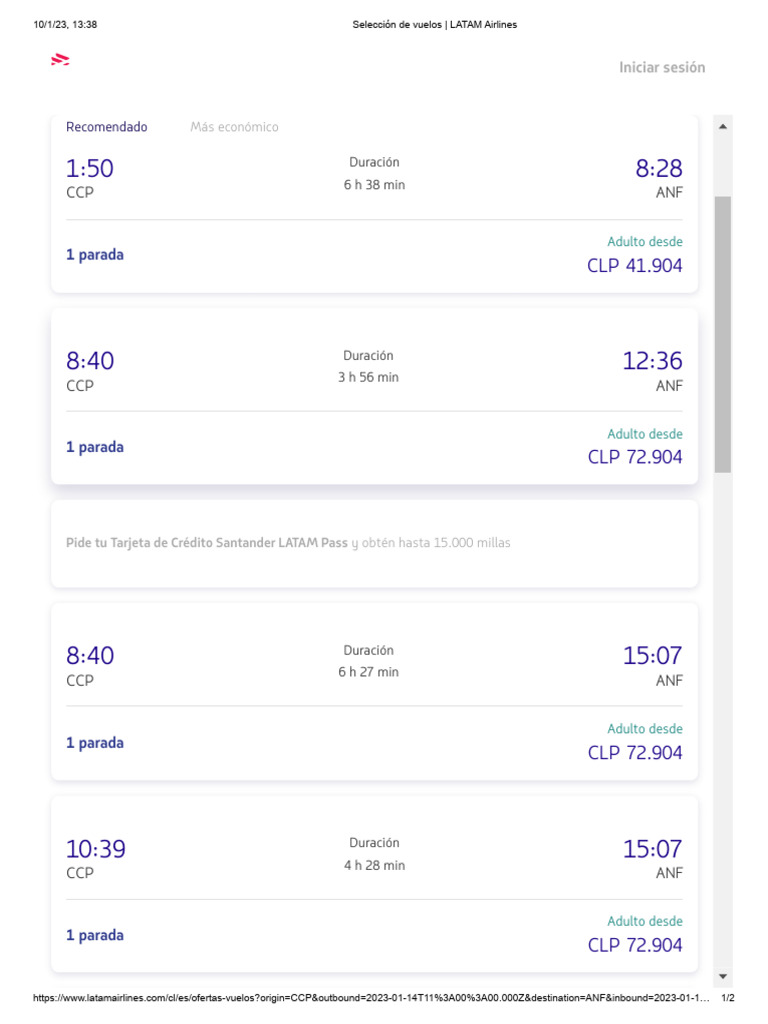Select the 6 h 27 min flight
The width and height of the screenshot is (768, 1024).
pyautogui.click(x=374, y=691)
